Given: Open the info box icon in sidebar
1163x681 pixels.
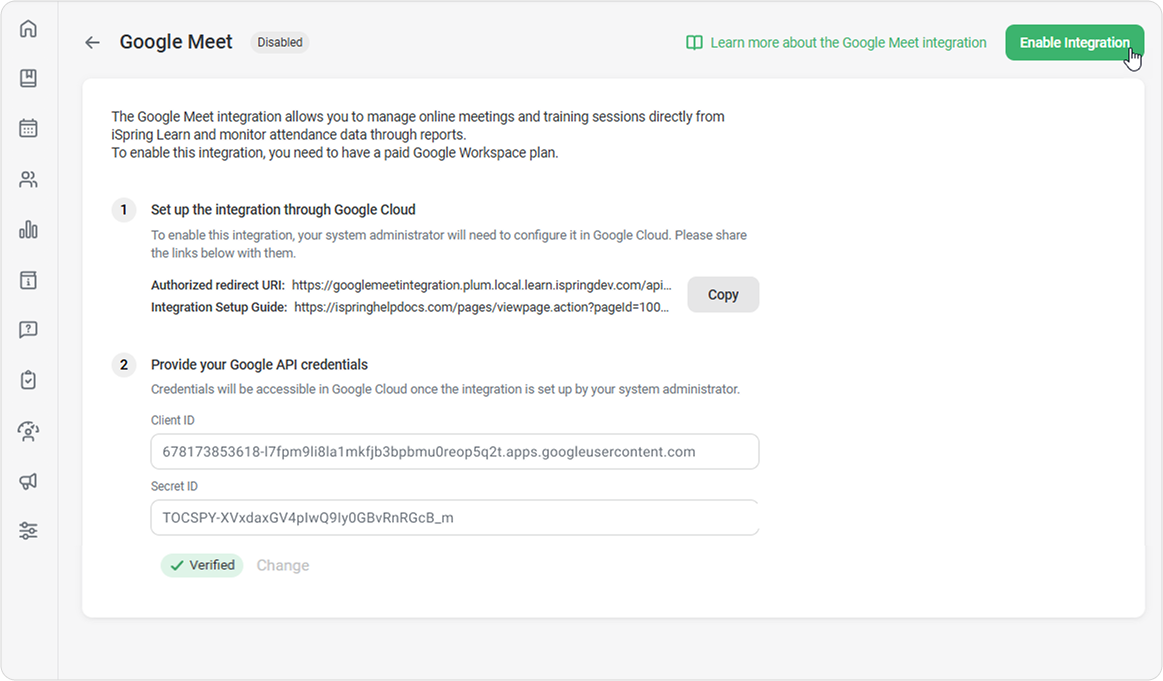Looking at the screenshot, I should point(28,280).
